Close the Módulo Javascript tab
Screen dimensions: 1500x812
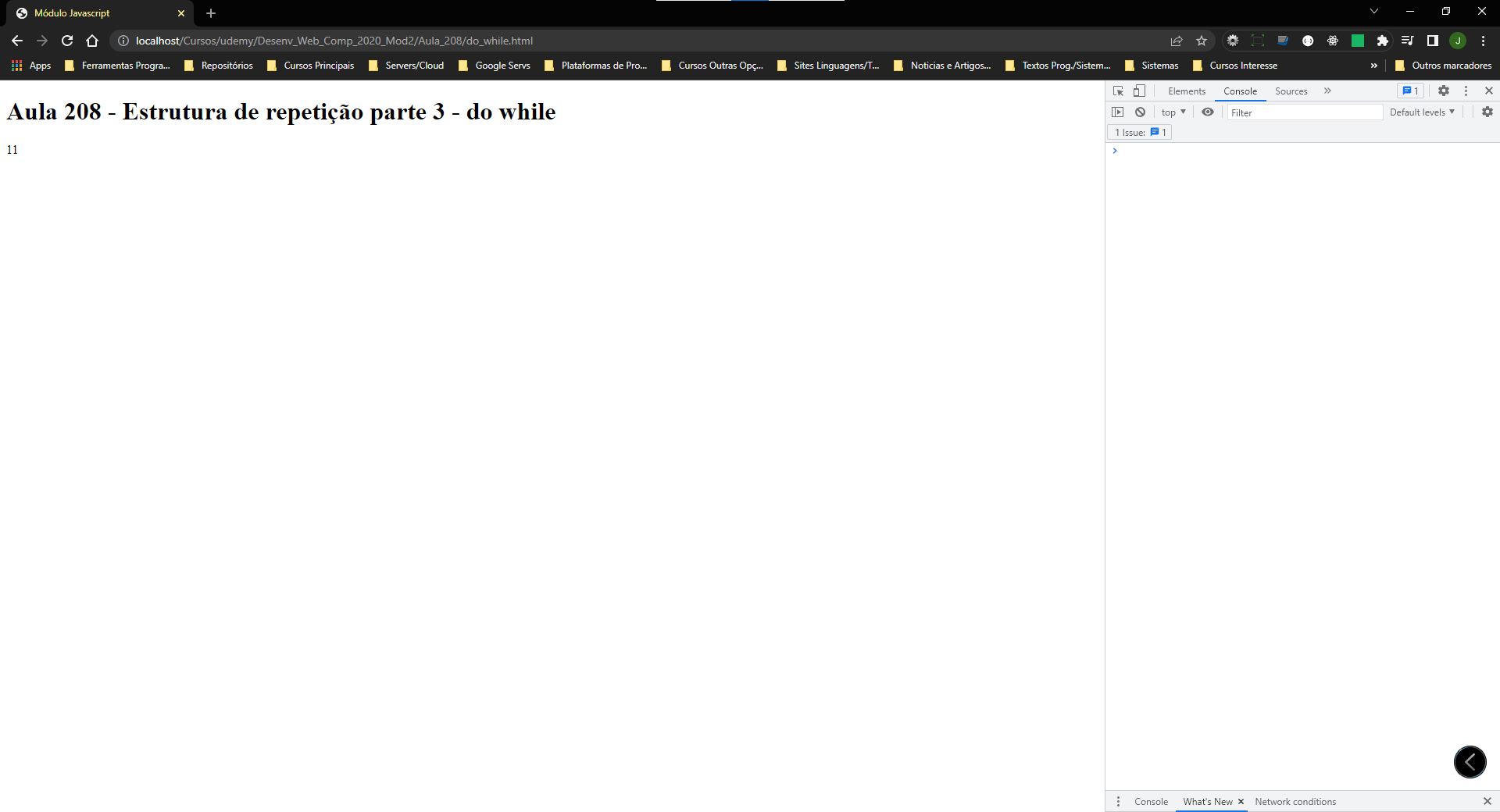(x=181, y=13)
